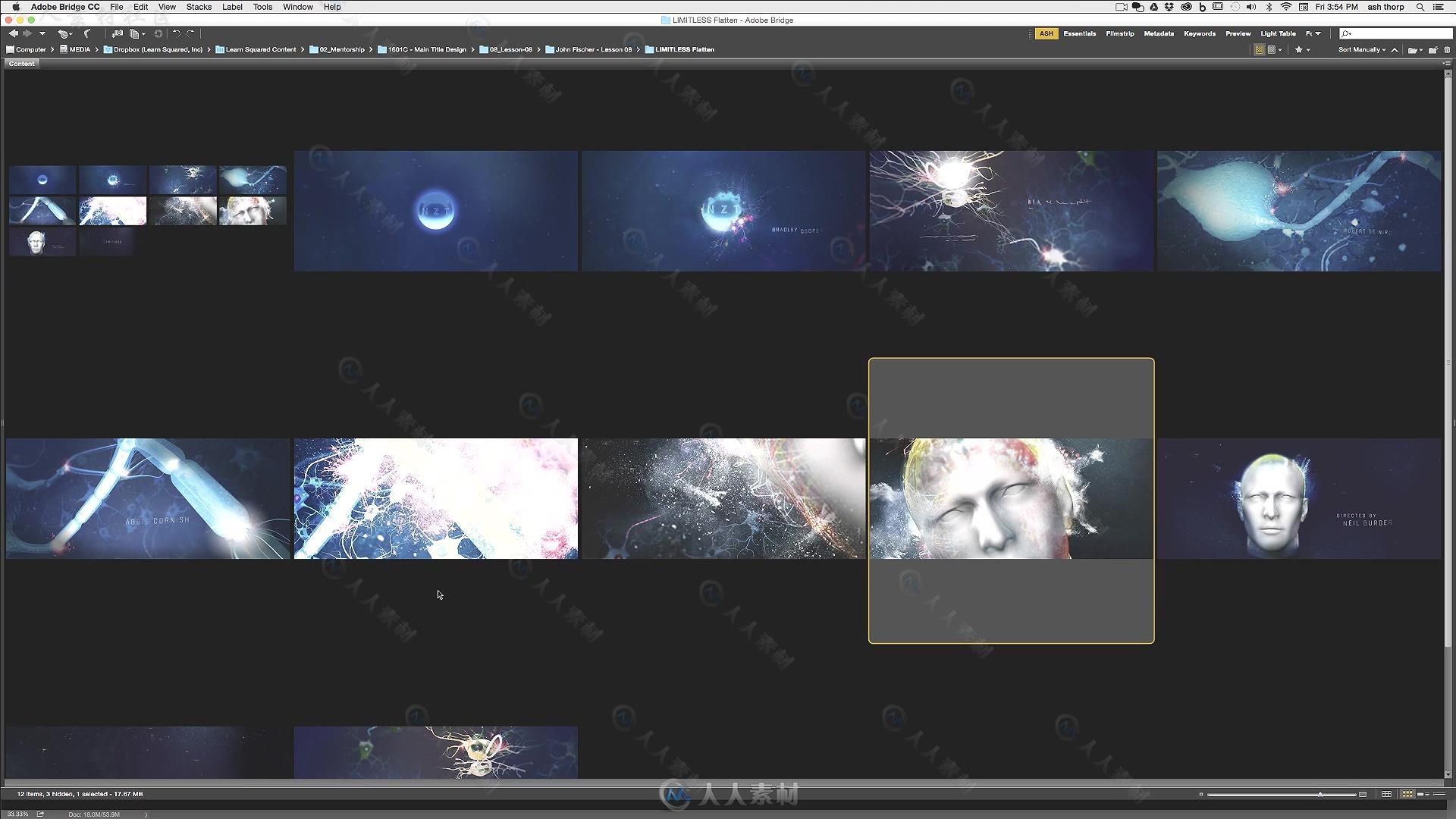Open the Tools menu

pos(262,7)
